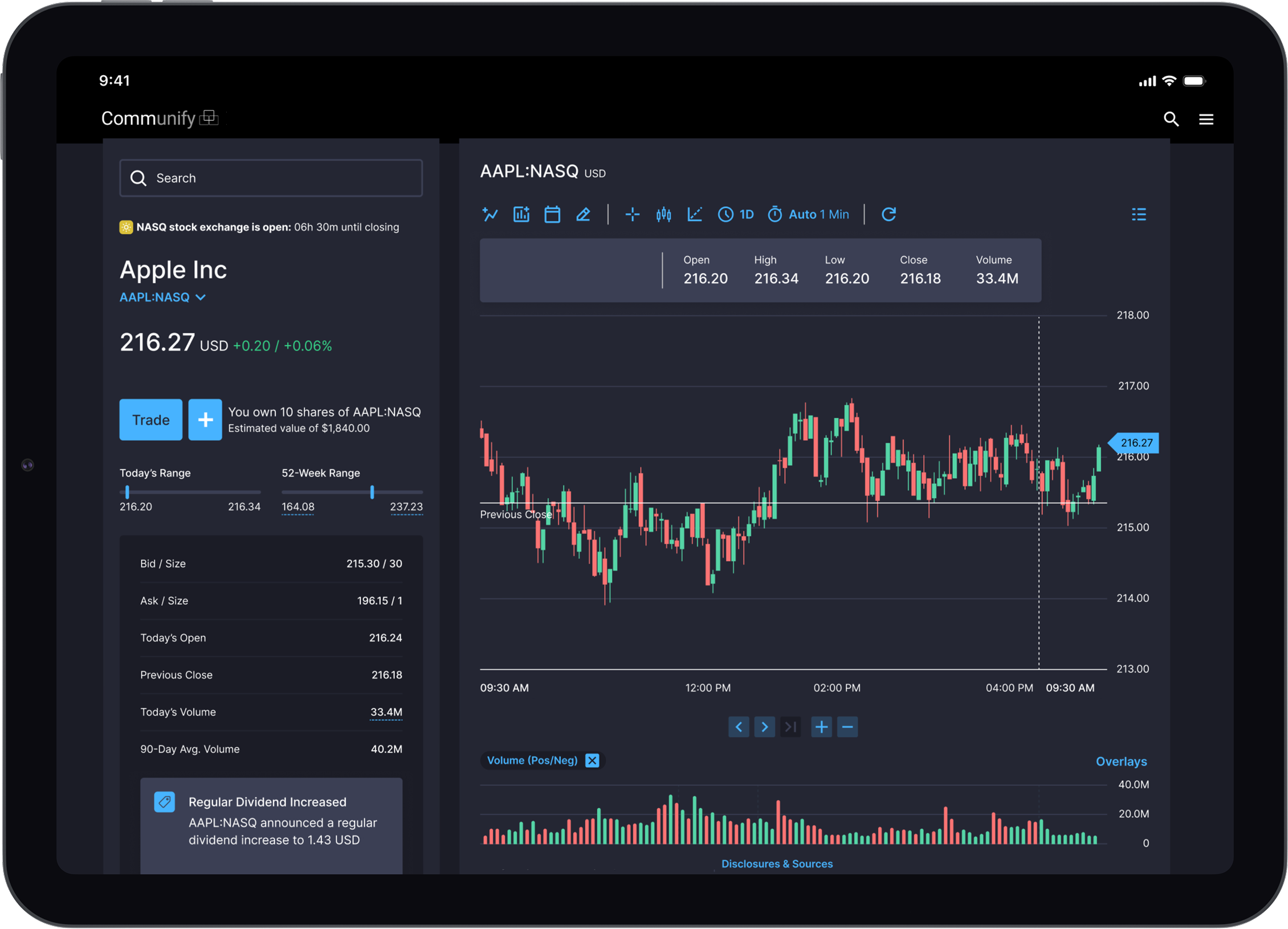
Task: Select the pencil drawing tool
Action: (582, 214)
